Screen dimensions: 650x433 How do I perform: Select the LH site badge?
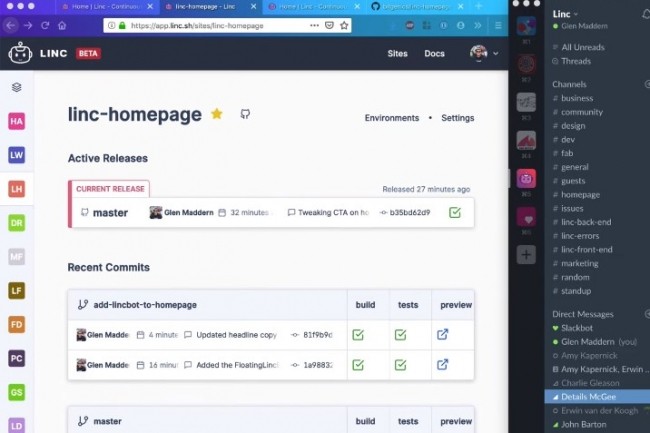(x=17, y=189)
